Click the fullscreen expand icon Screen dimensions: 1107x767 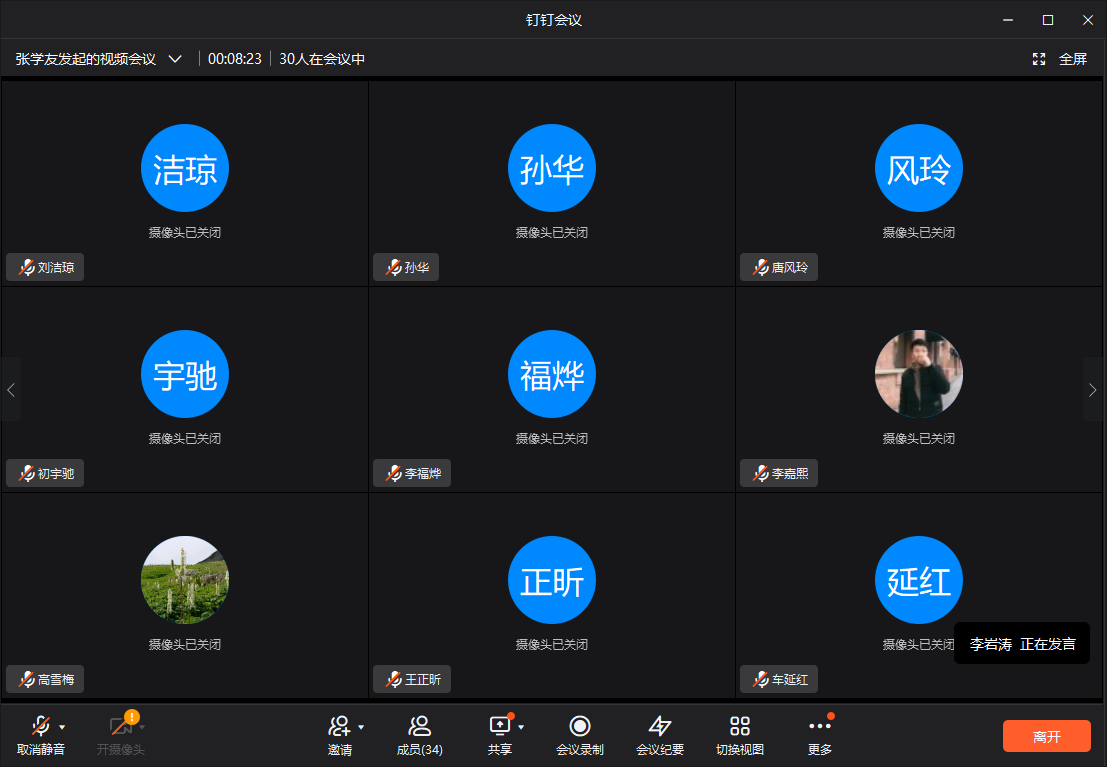coord(1039,59)
